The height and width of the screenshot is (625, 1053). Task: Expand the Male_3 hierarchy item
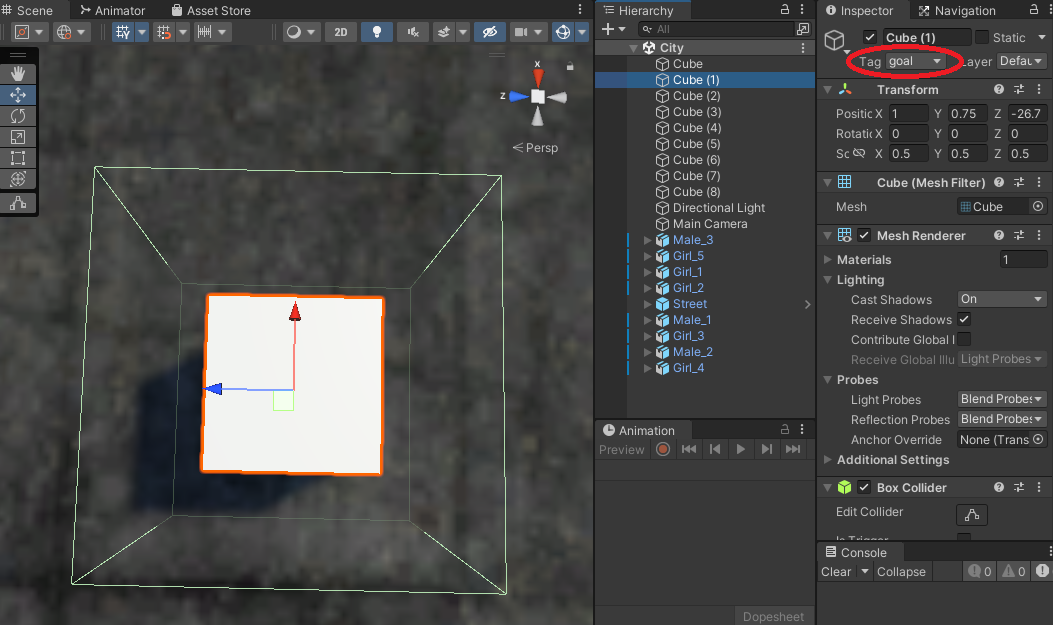pos(647,240)
